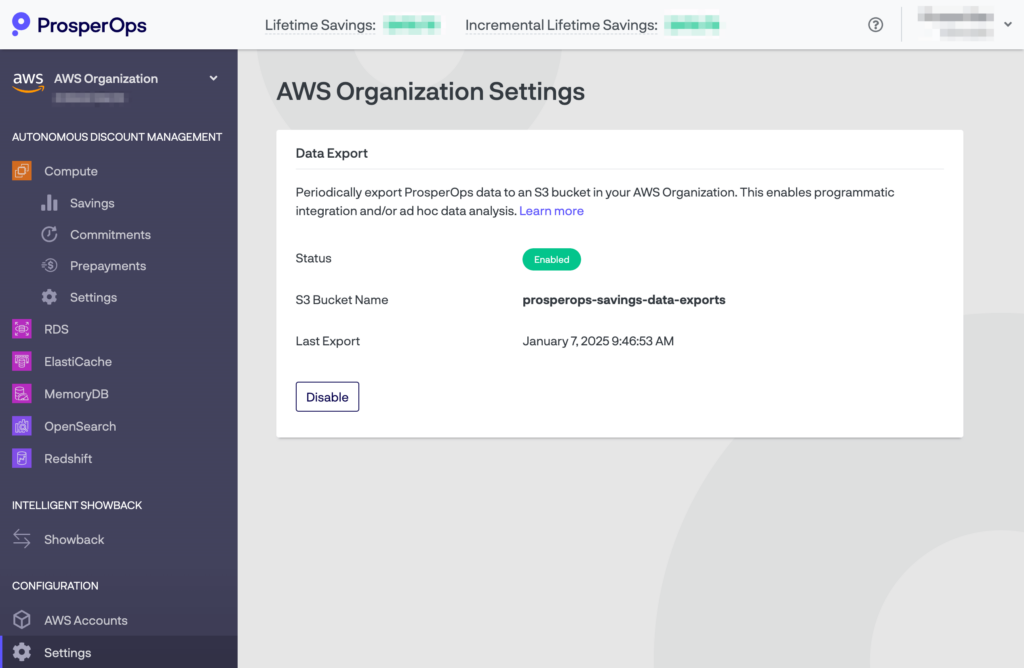The image size is (1024, 668).
Task: Click the AWS logo icon in sidebar
Action: tap(28, 82)
